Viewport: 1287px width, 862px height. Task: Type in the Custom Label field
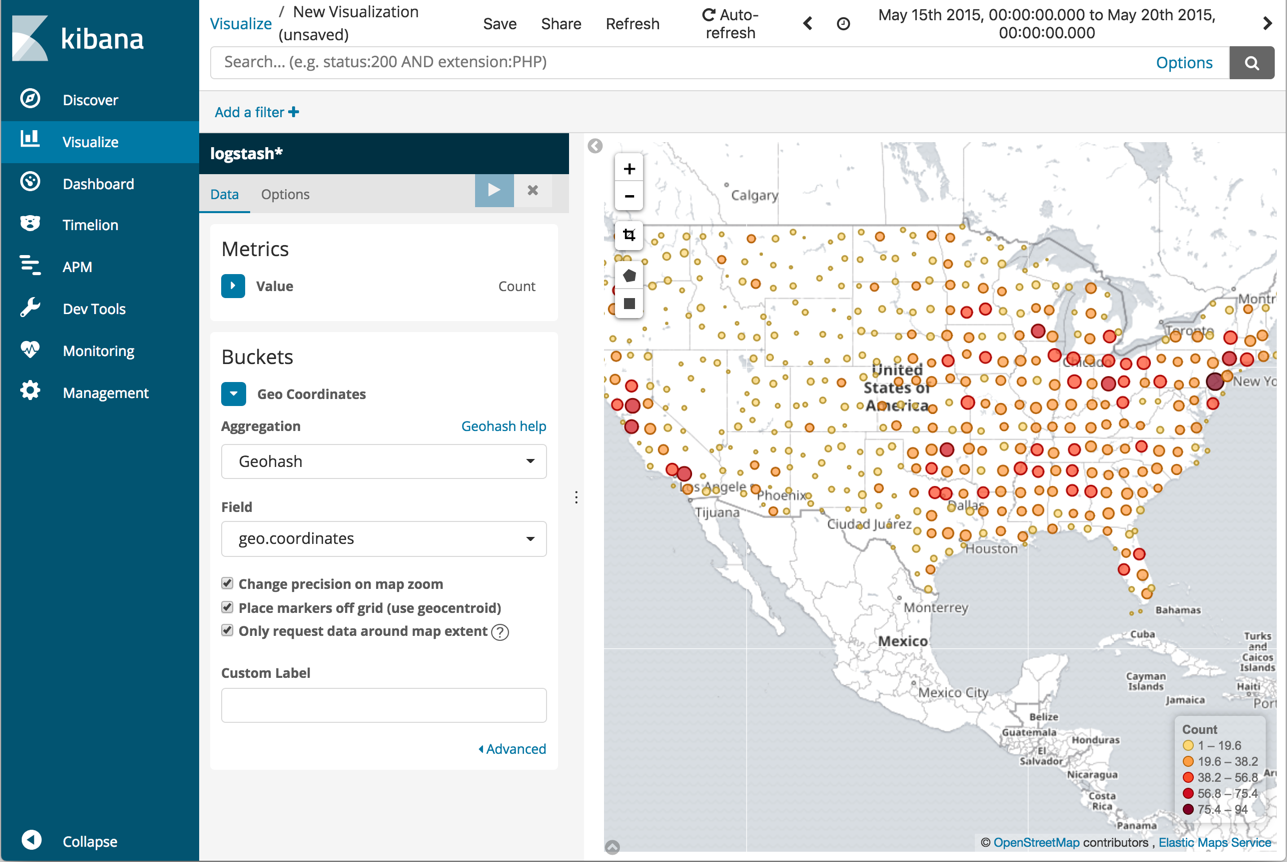click(383, 705)
